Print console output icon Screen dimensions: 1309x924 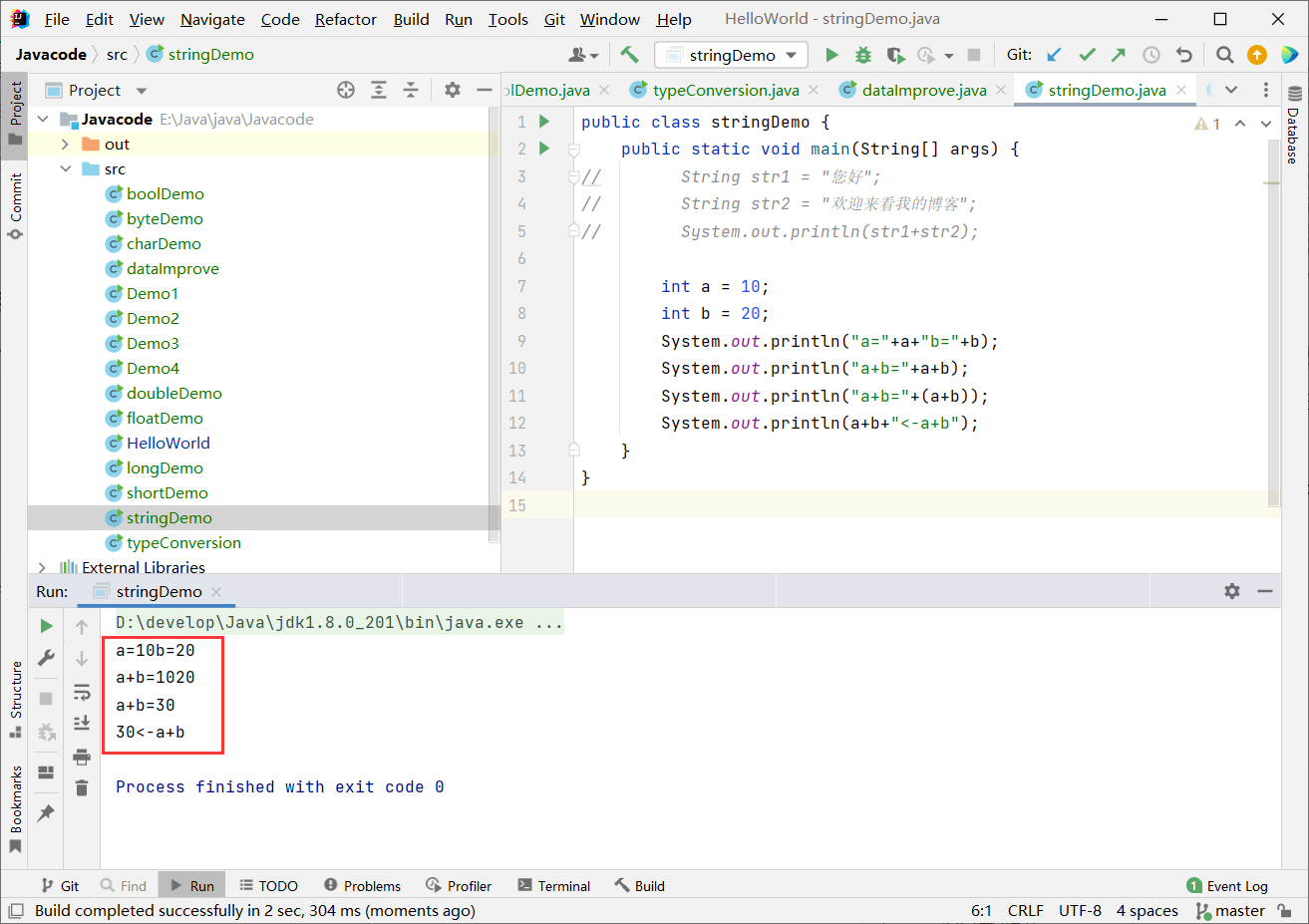coord(82,757)
